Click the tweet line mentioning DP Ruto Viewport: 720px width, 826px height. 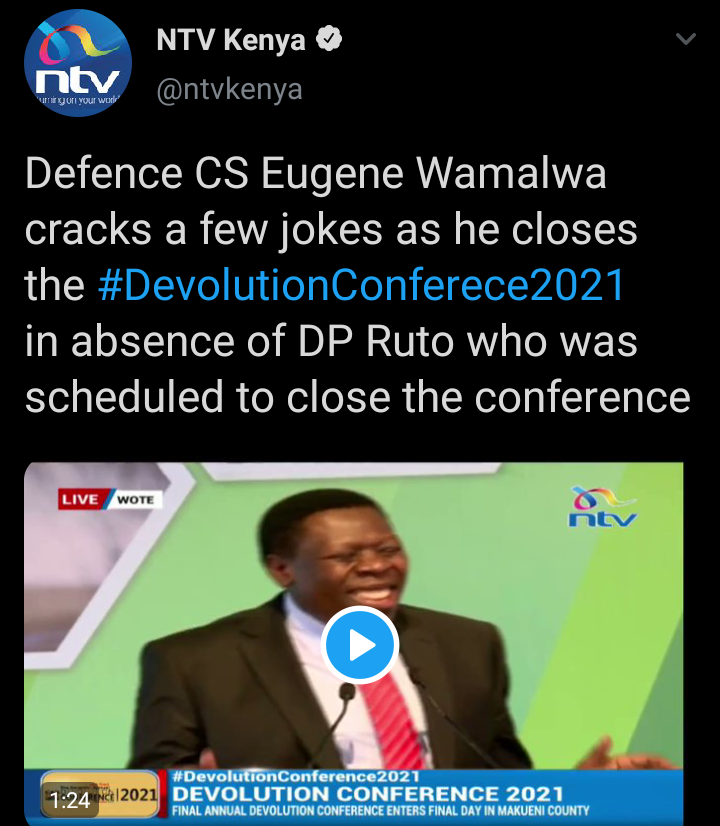(331, 341)
